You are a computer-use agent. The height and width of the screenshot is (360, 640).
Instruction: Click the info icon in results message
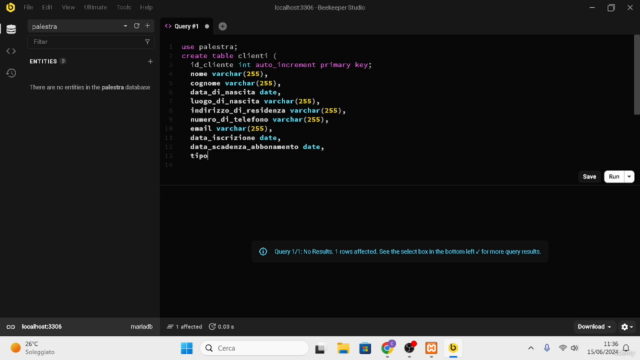[x=263, y=251]
